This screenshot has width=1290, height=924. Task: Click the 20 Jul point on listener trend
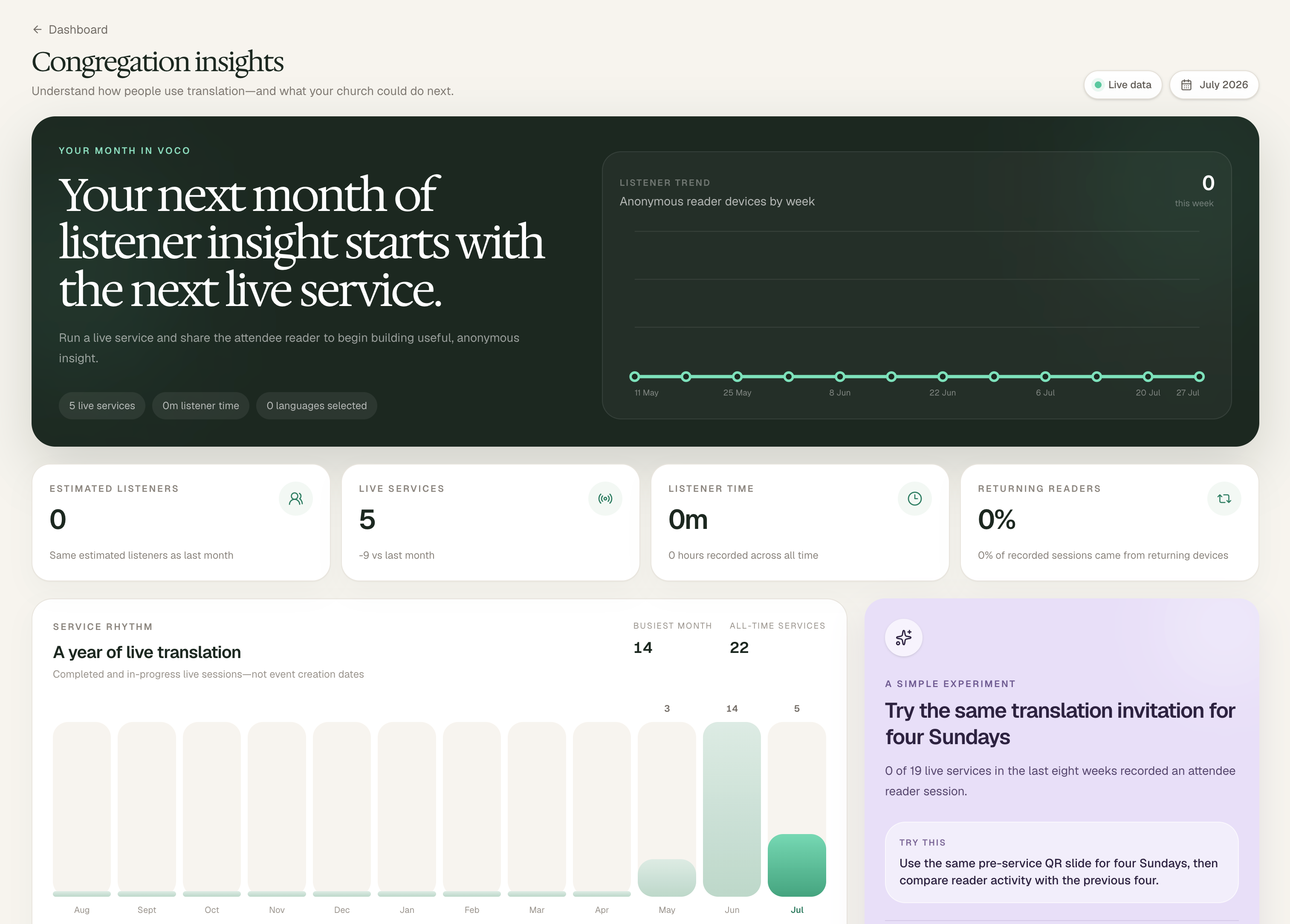[1148, 376]
